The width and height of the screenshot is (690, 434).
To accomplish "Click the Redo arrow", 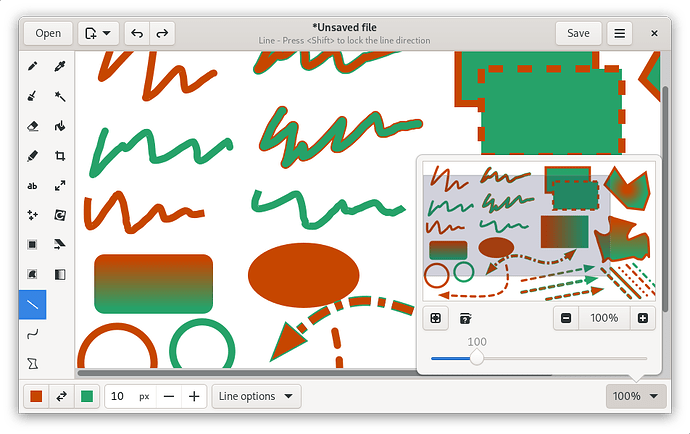I will 161,33.
